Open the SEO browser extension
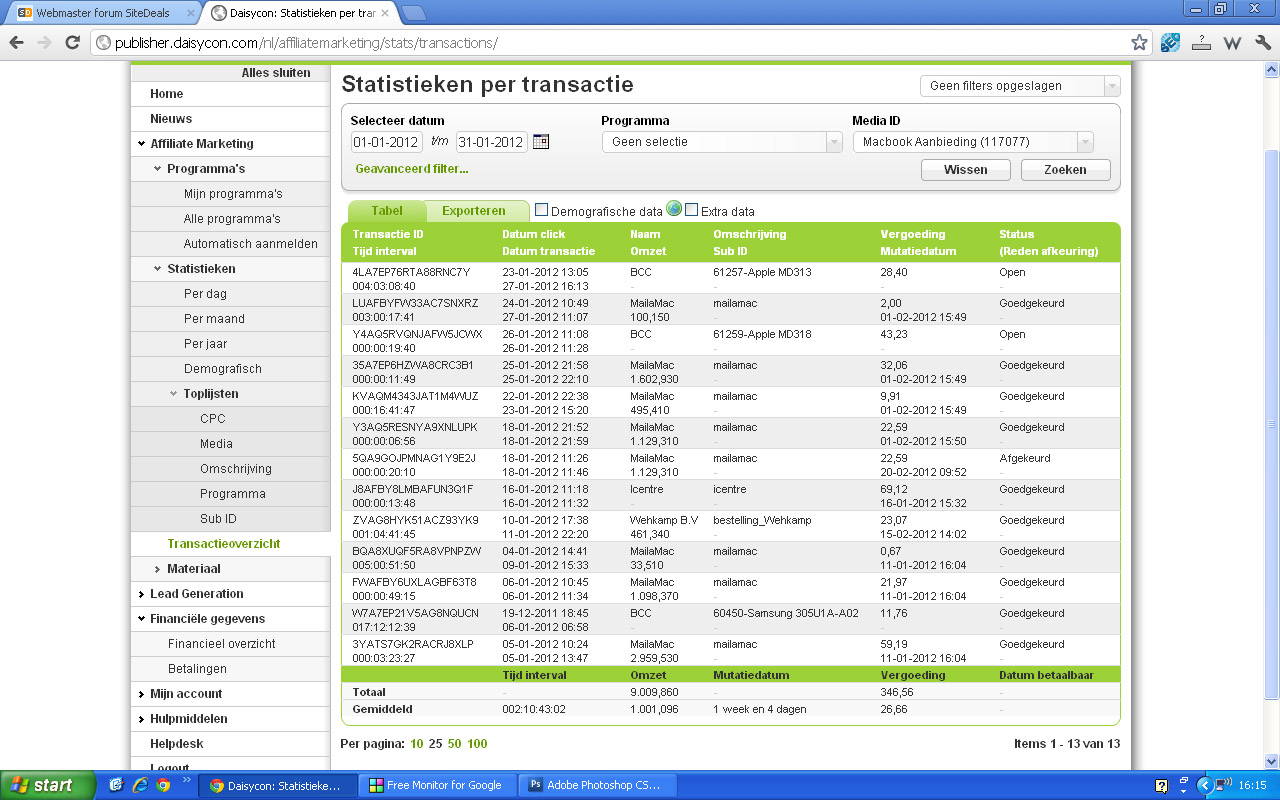This screenshot has height=800, width=1280. [1170, 43]
